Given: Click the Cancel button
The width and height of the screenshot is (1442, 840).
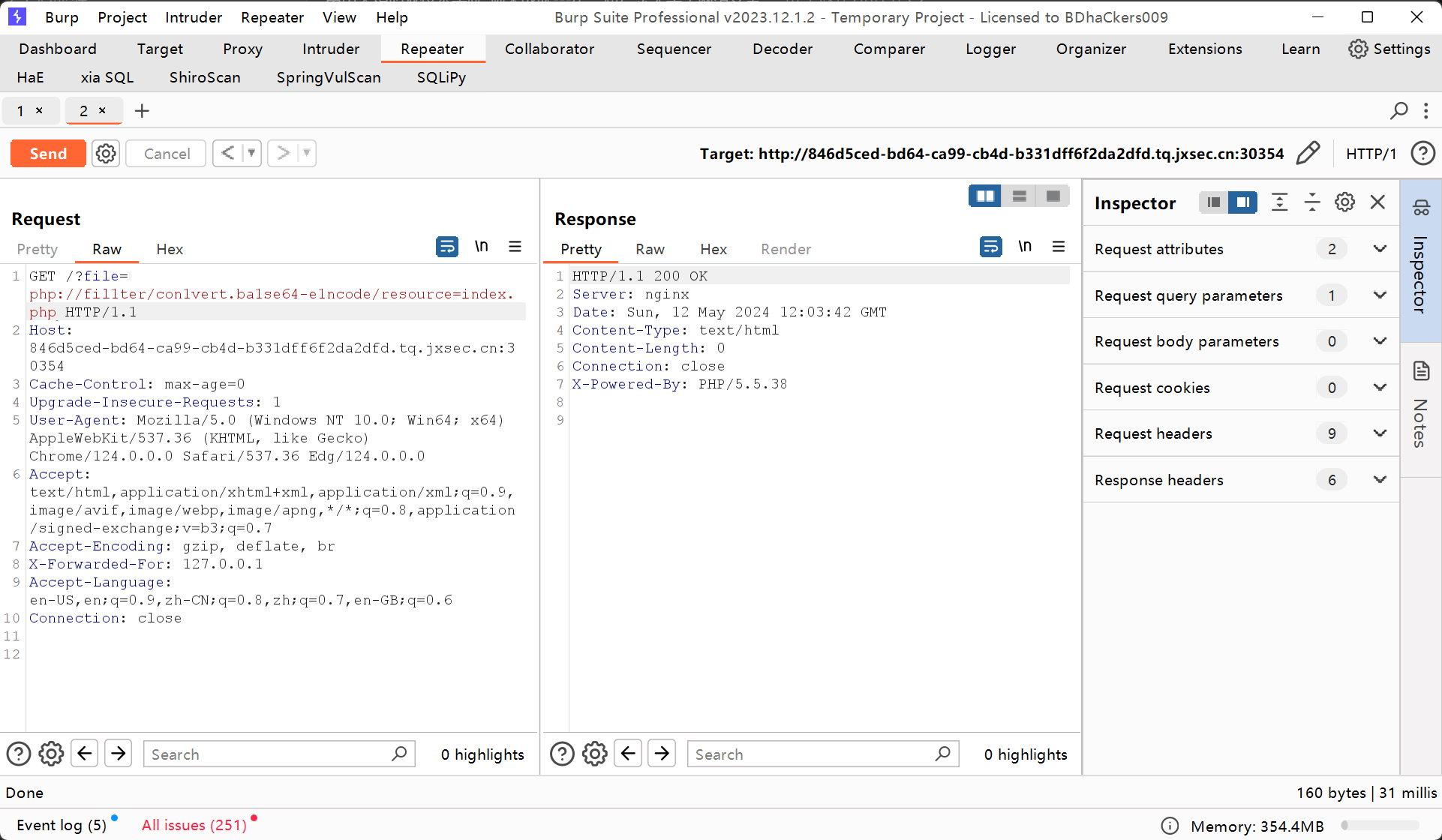Looking at the screenshot, I should click(x=167, y=154).
